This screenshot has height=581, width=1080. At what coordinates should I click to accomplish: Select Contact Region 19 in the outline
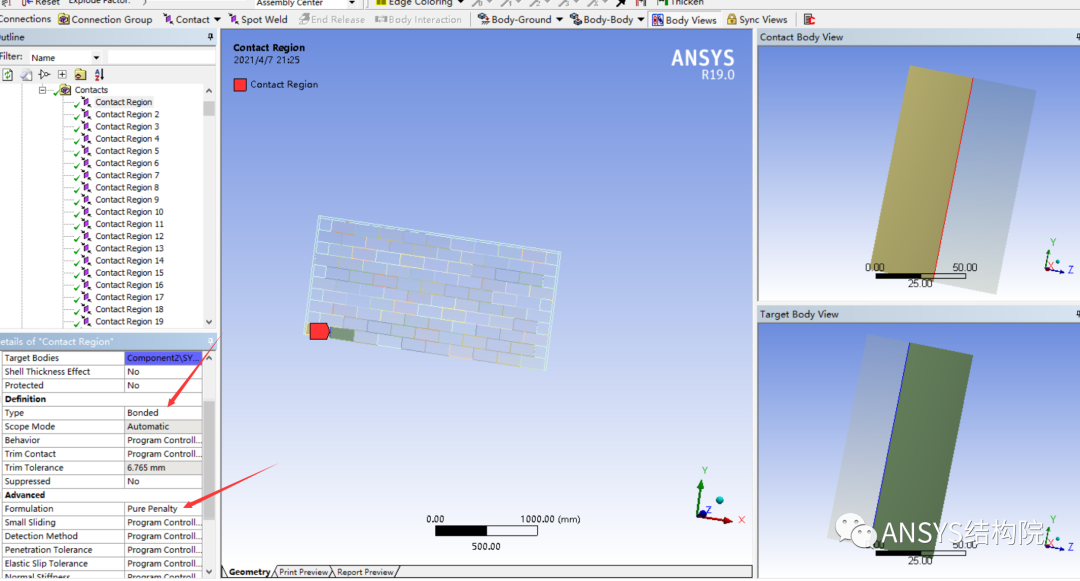point(129,321)
